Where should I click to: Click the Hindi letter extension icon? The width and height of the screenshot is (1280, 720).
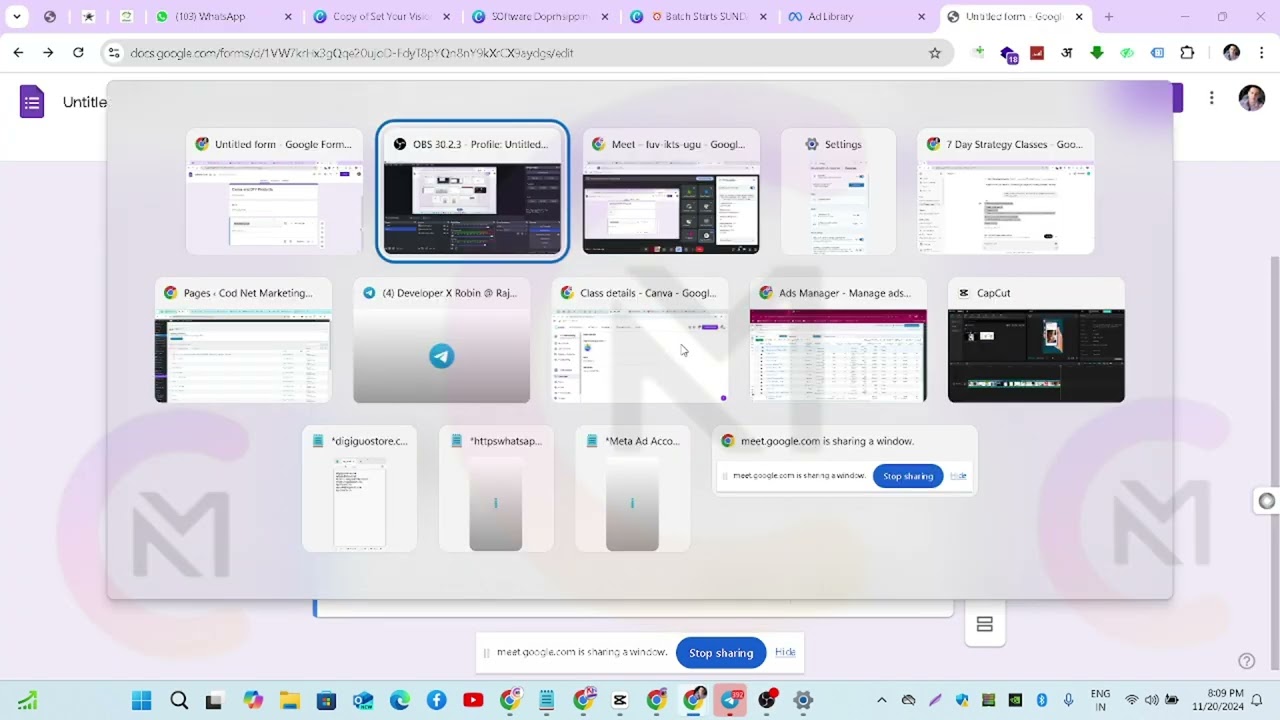pos(1067,53)
